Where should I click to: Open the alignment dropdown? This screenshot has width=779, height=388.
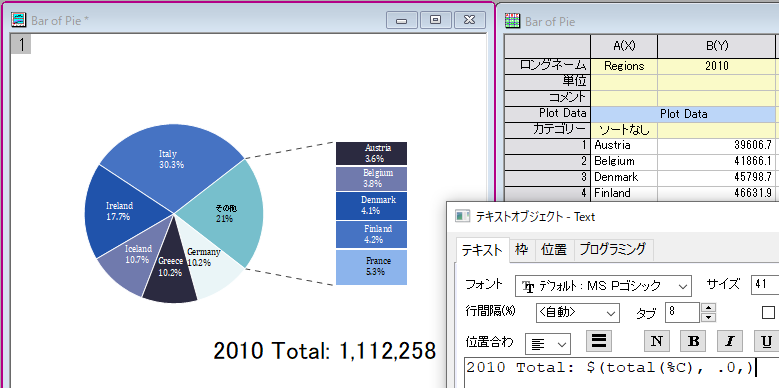tap(547, 344)
